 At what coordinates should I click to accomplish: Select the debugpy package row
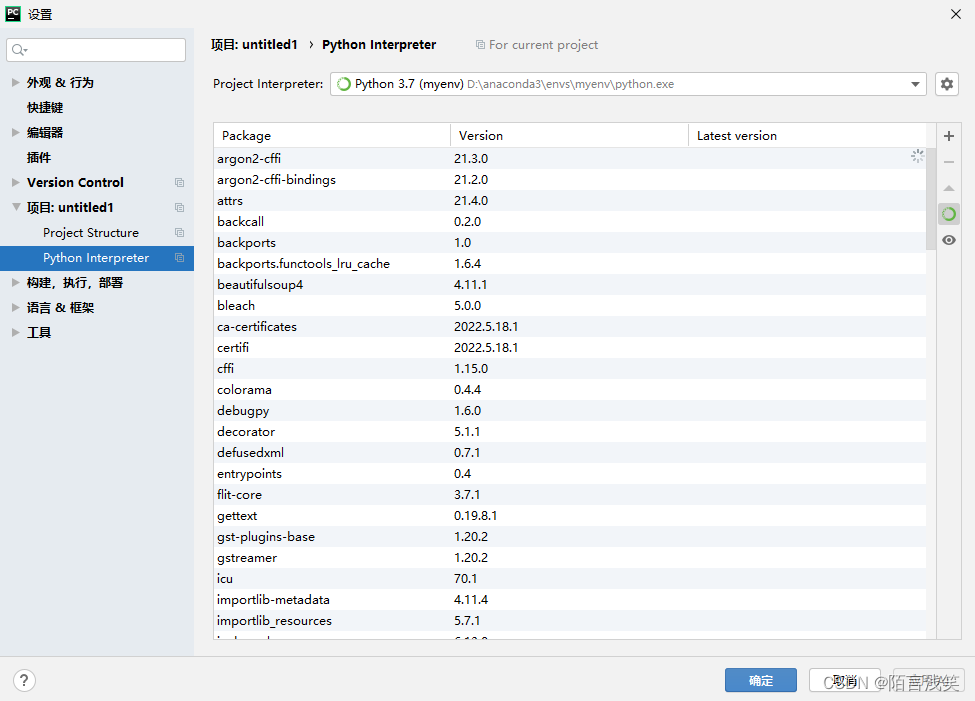[x=570, y=411]
